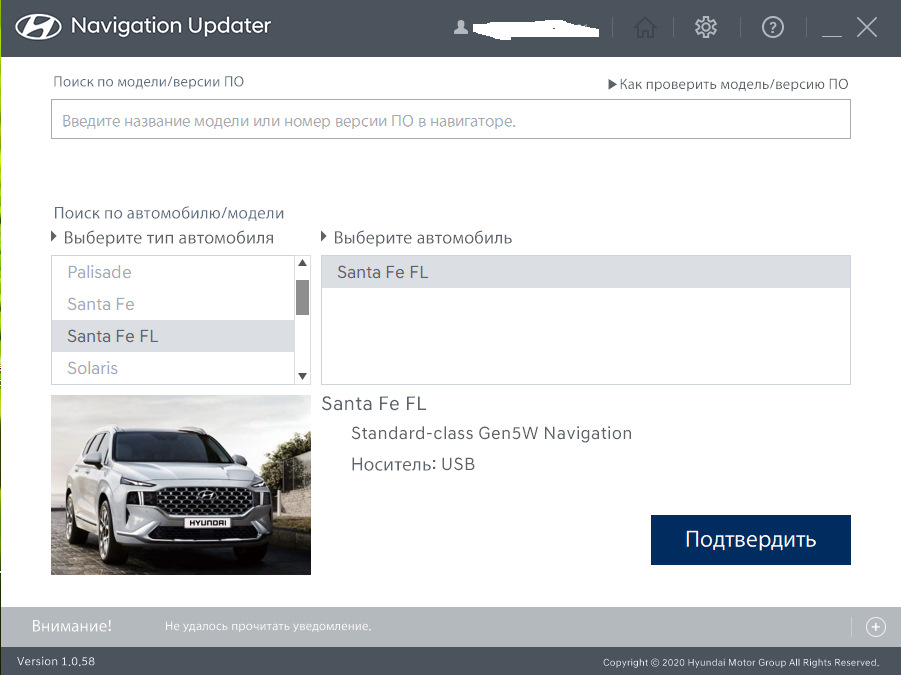Click the 'Поиск по автомобилю/модели' section title
The width and height of the screenshot is (901, 675).
[x=169, y=213]
